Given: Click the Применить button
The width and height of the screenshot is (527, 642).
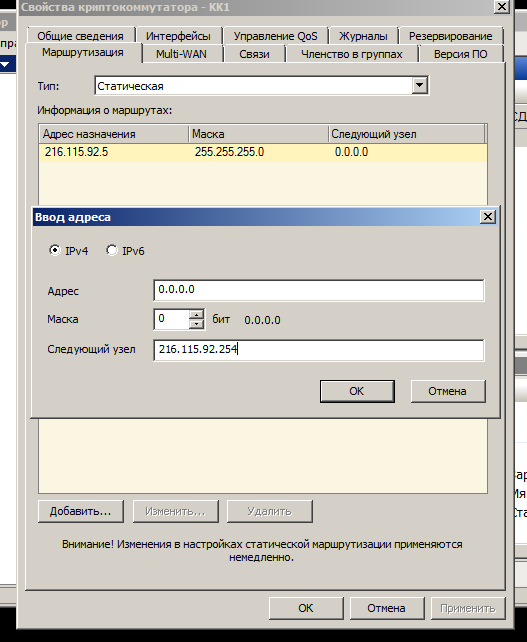Looking at the screenshot, I should (x=468, y=608).
